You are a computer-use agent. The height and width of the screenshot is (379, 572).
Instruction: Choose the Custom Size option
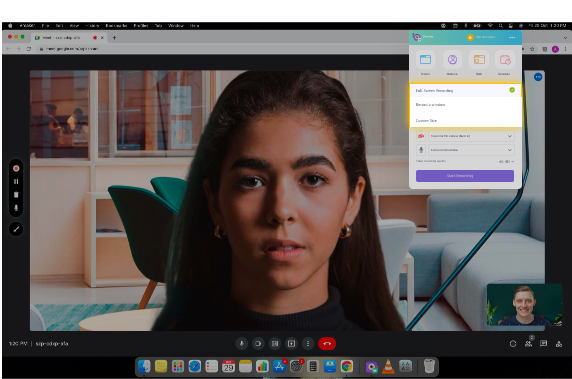pos(465,120)
